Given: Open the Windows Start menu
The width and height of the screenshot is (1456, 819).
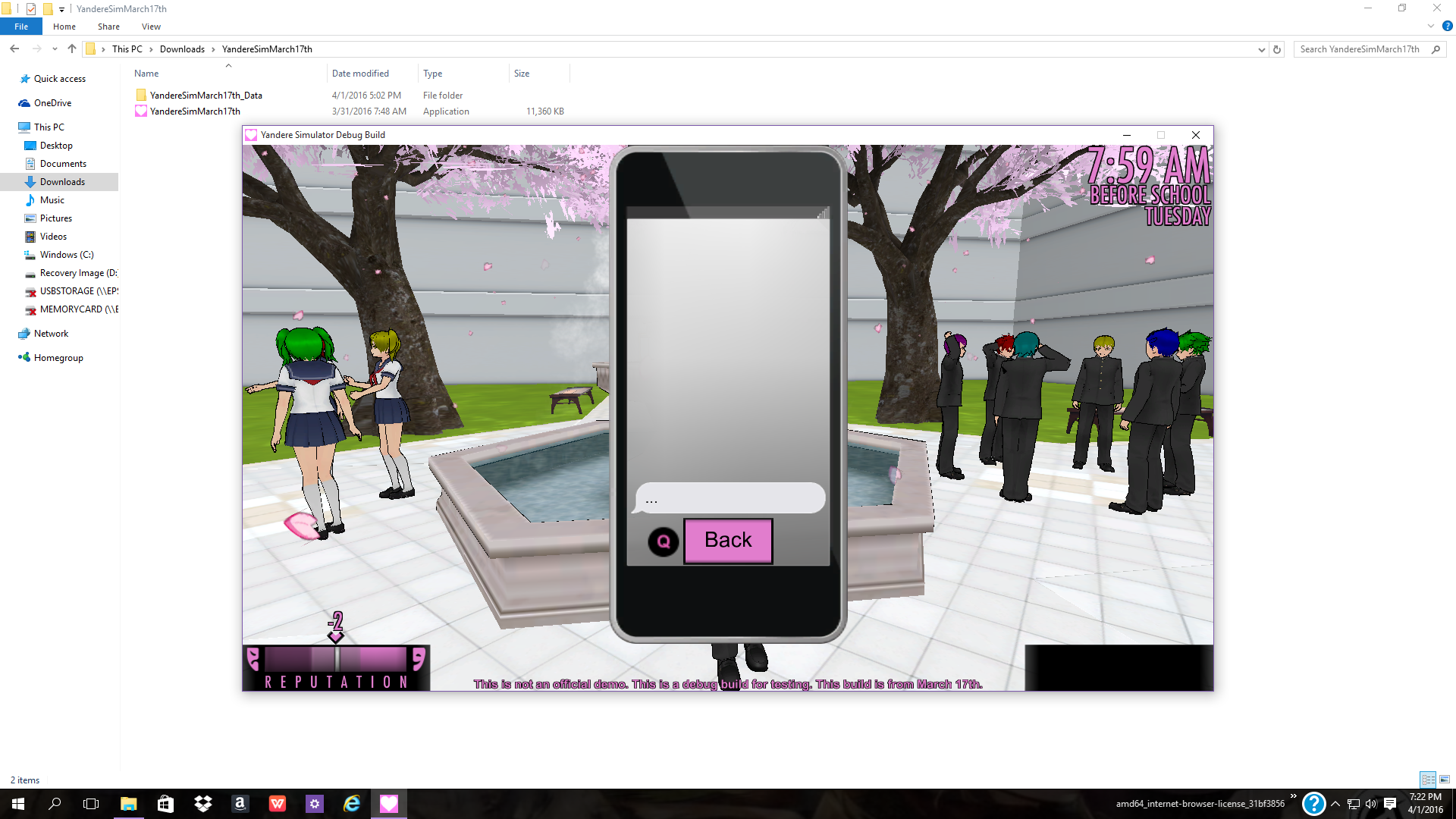Looking at the screenshot, I should [x=18, y=804].
